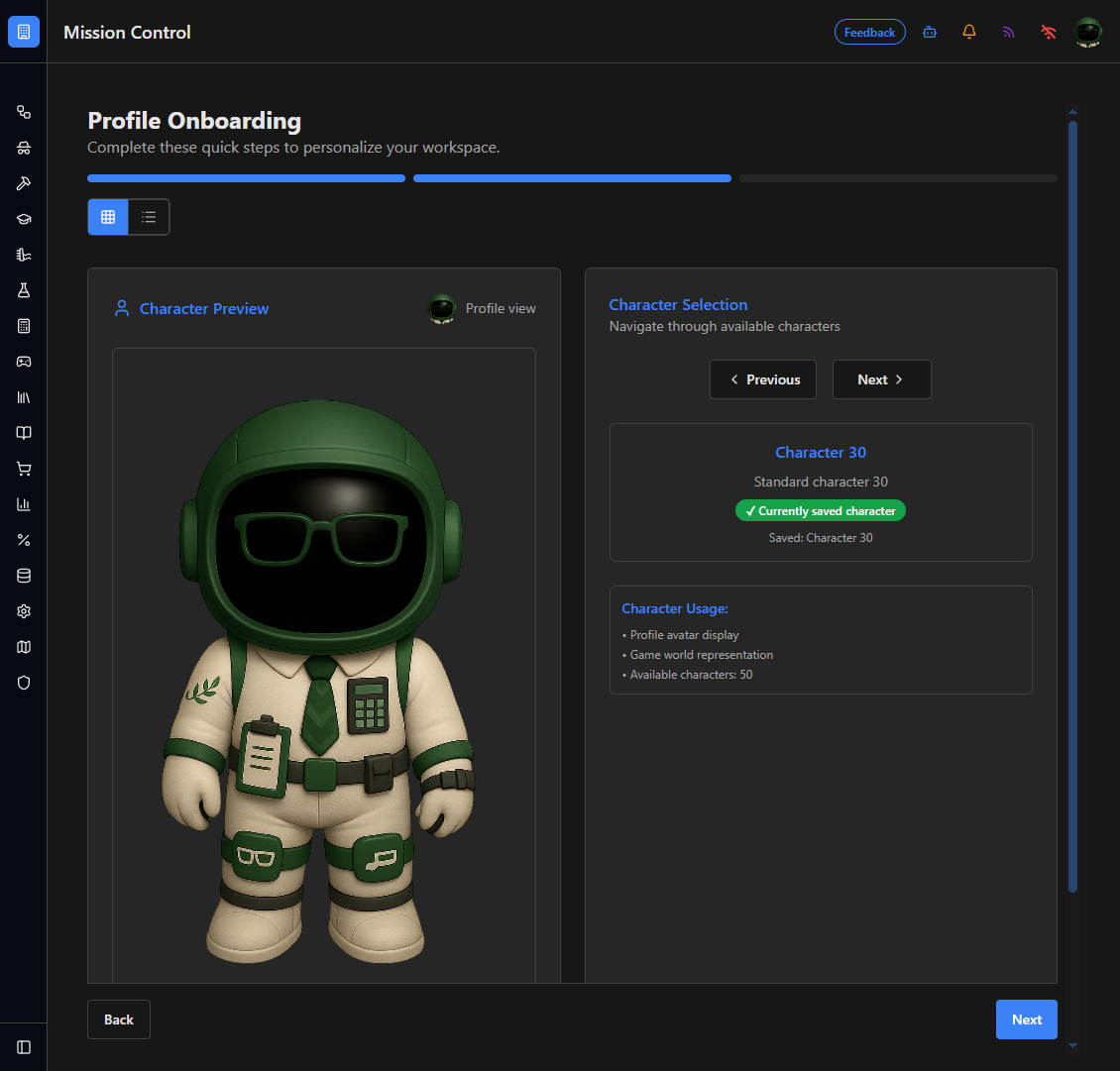1120x1071 pixels.
Task: Click the person icon beside Character Preview
Action: (x=122, y=308)
